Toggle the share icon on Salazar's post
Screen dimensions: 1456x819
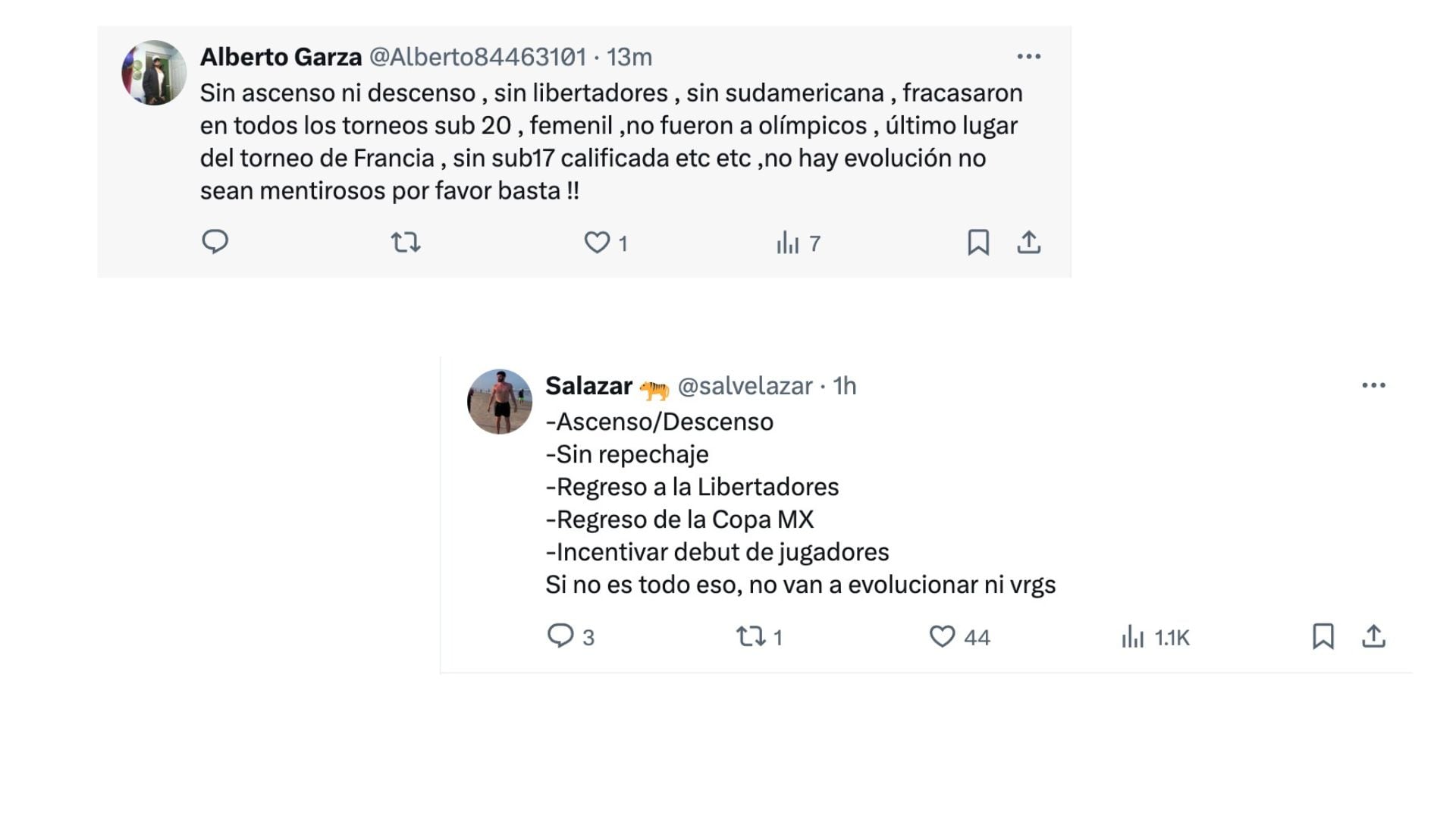coord(1375,638)
